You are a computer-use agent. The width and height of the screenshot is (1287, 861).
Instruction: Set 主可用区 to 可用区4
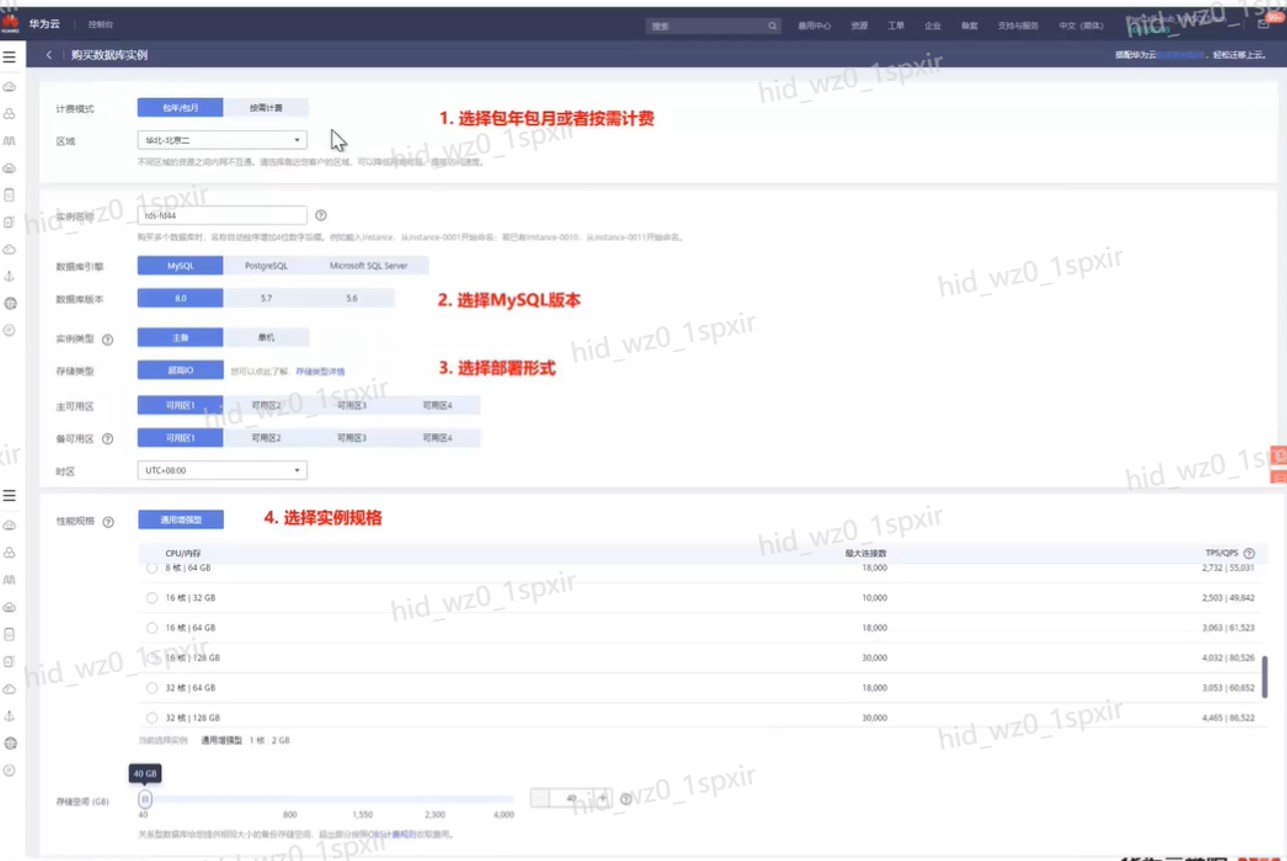click(x=438, y=406)
